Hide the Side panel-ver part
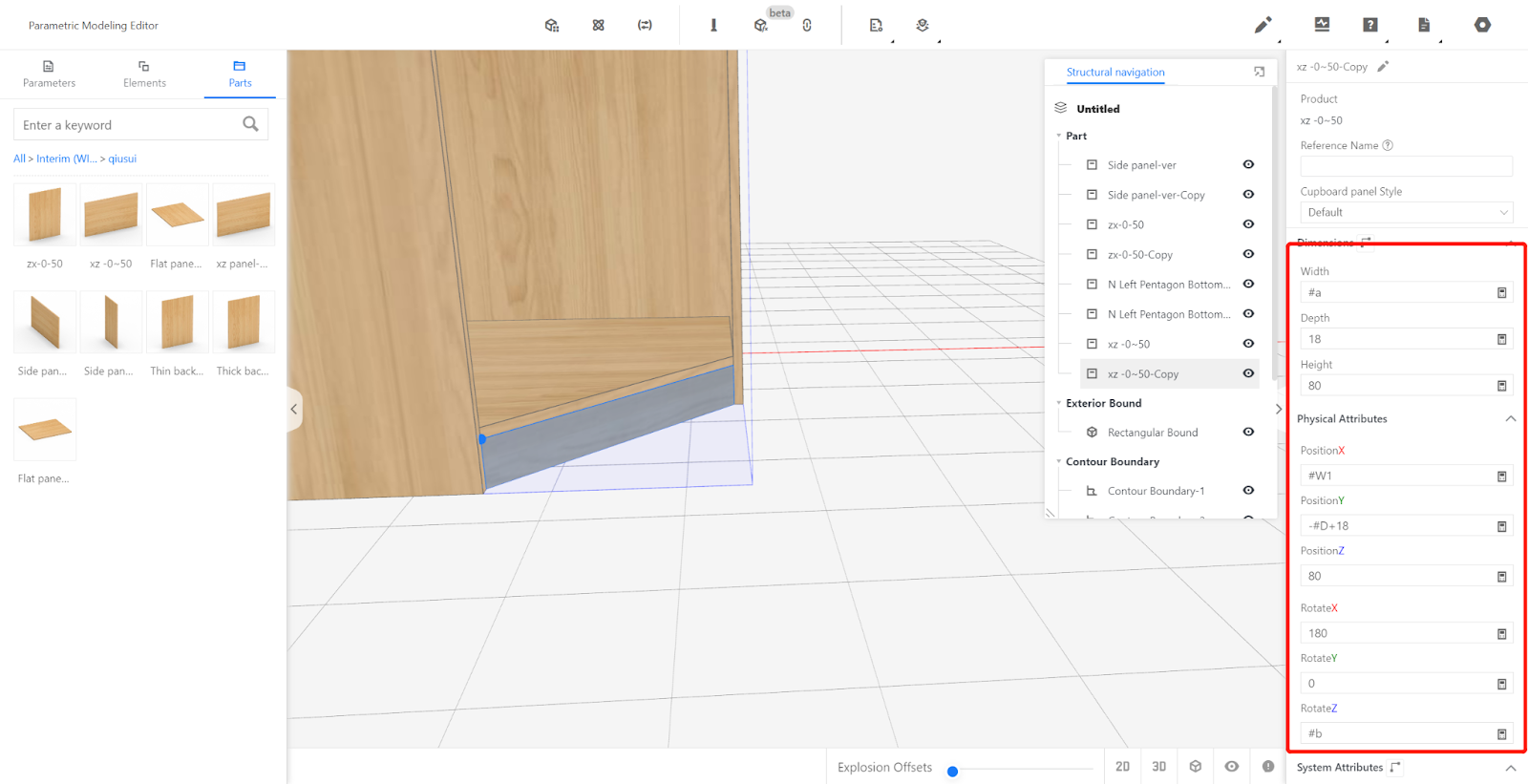This screenshot has height=784, width=1528. click(1248, 164)
